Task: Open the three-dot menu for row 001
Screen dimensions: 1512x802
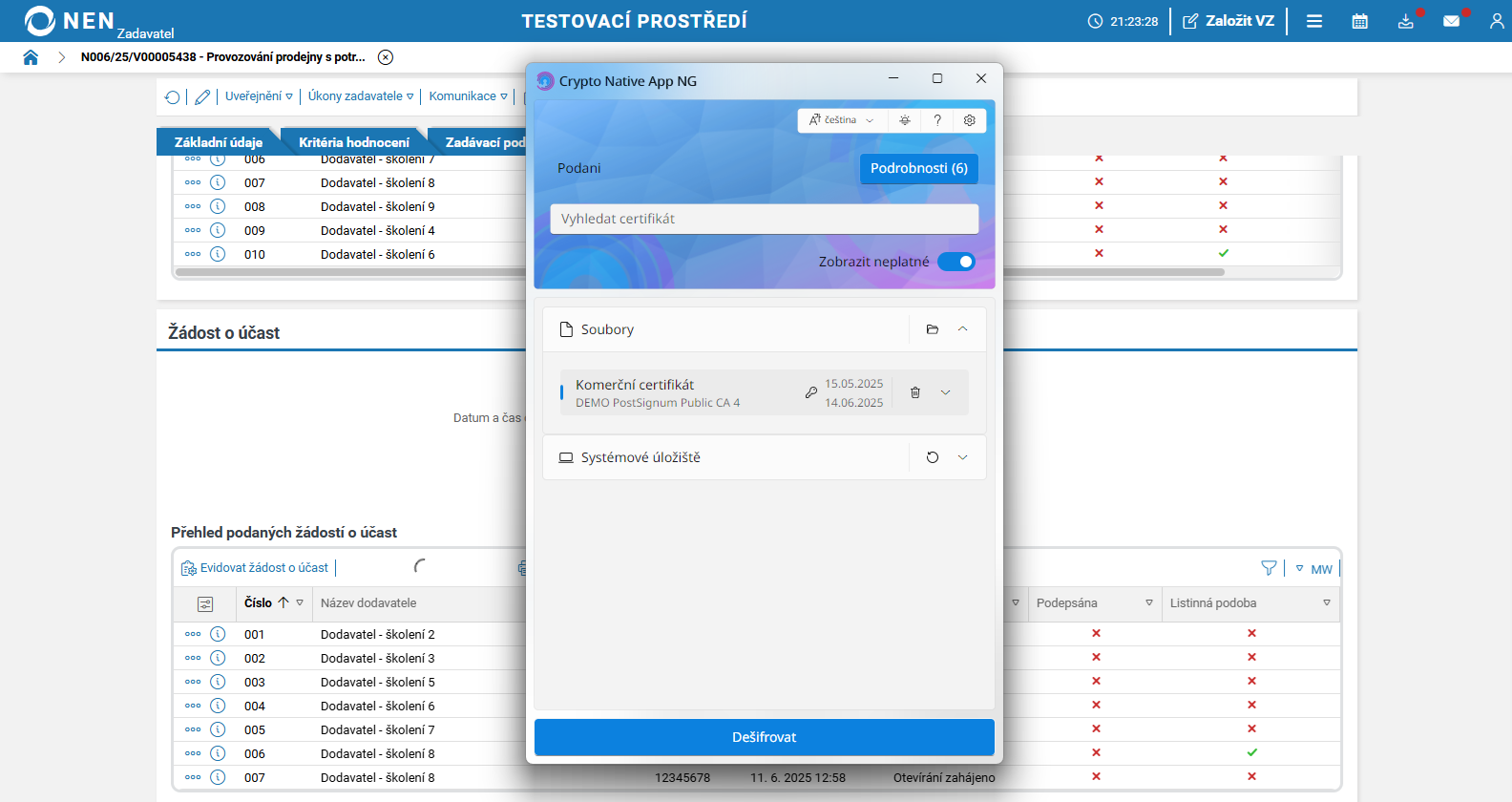Action: (x=193, y=634)
